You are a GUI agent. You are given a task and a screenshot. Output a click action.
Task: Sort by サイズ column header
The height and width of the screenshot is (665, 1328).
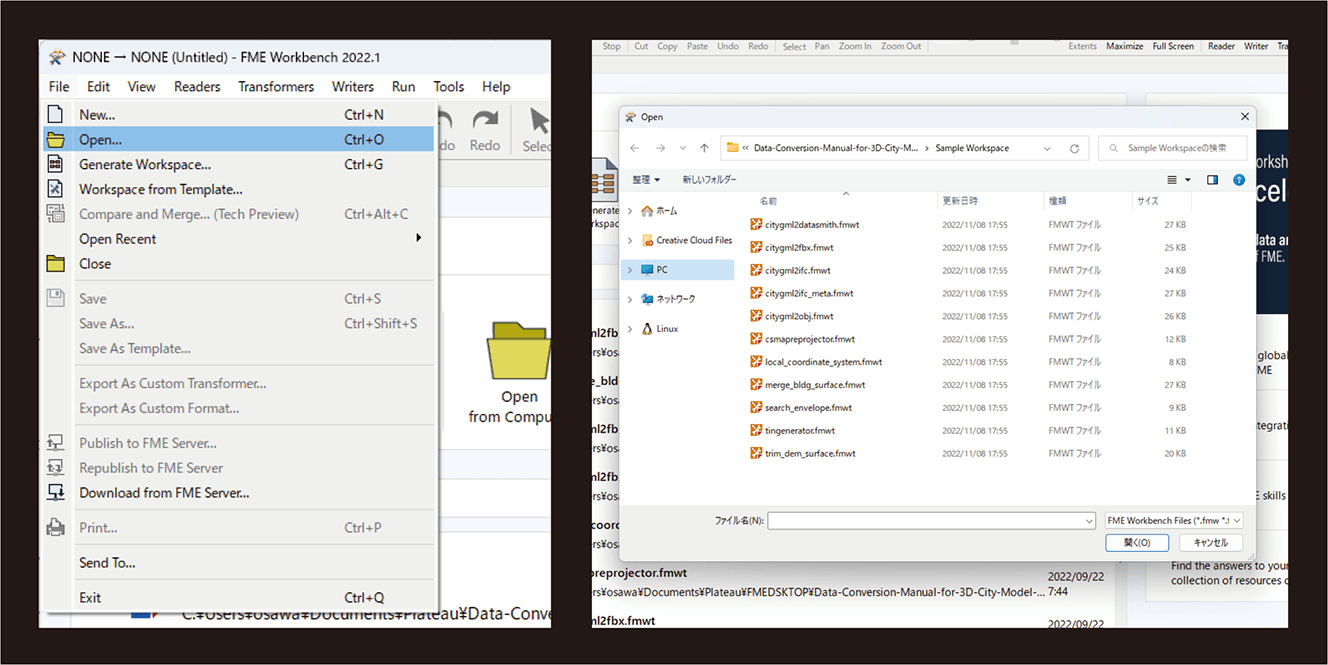[1147, 201]
